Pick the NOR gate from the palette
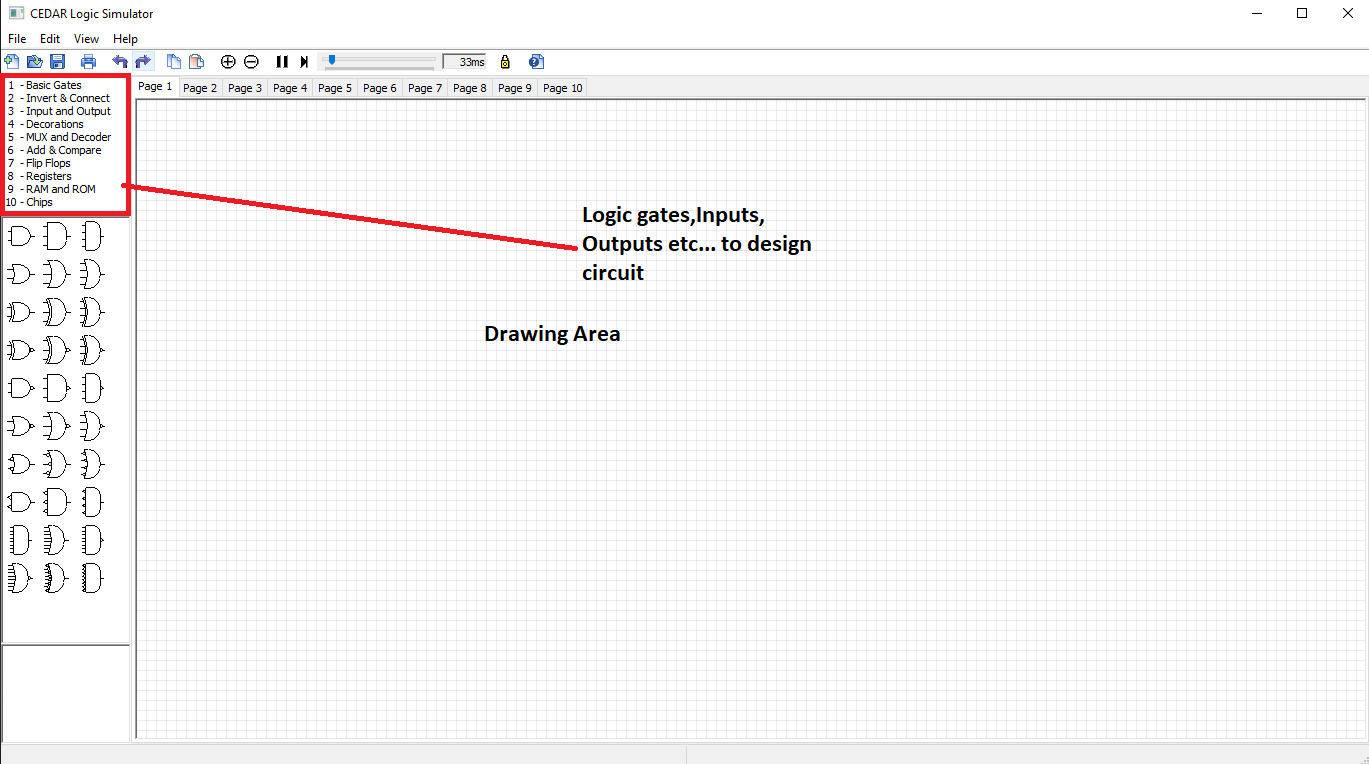Screen dimensions: 1369x764 coord(20,425)
